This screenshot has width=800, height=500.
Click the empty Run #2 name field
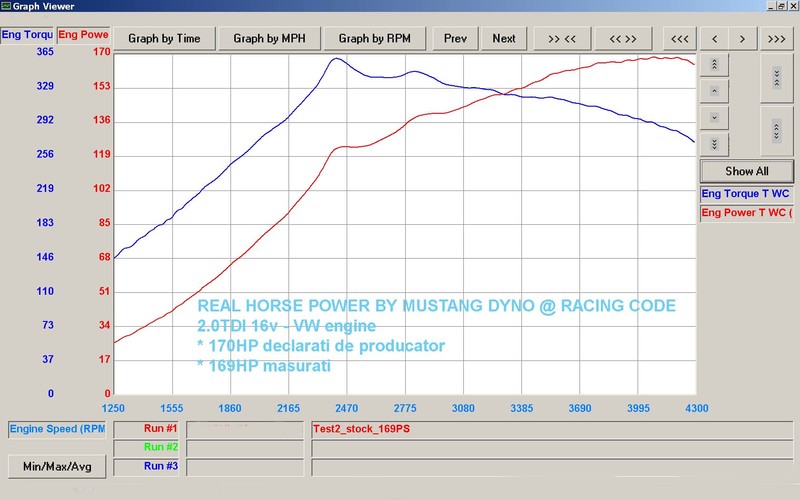point(553,448)
